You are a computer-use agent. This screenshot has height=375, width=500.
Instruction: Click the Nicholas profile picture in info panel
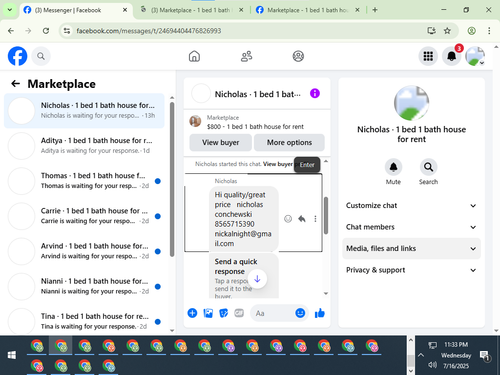(x=411, y=103)
